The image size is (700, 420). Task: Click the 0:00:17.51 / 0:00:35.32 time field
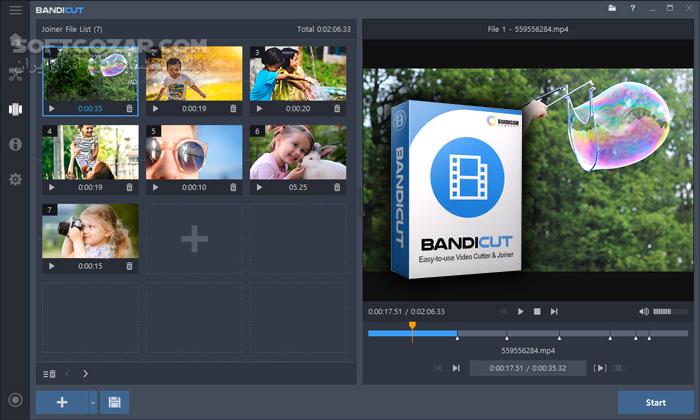(x=528, y=368)
